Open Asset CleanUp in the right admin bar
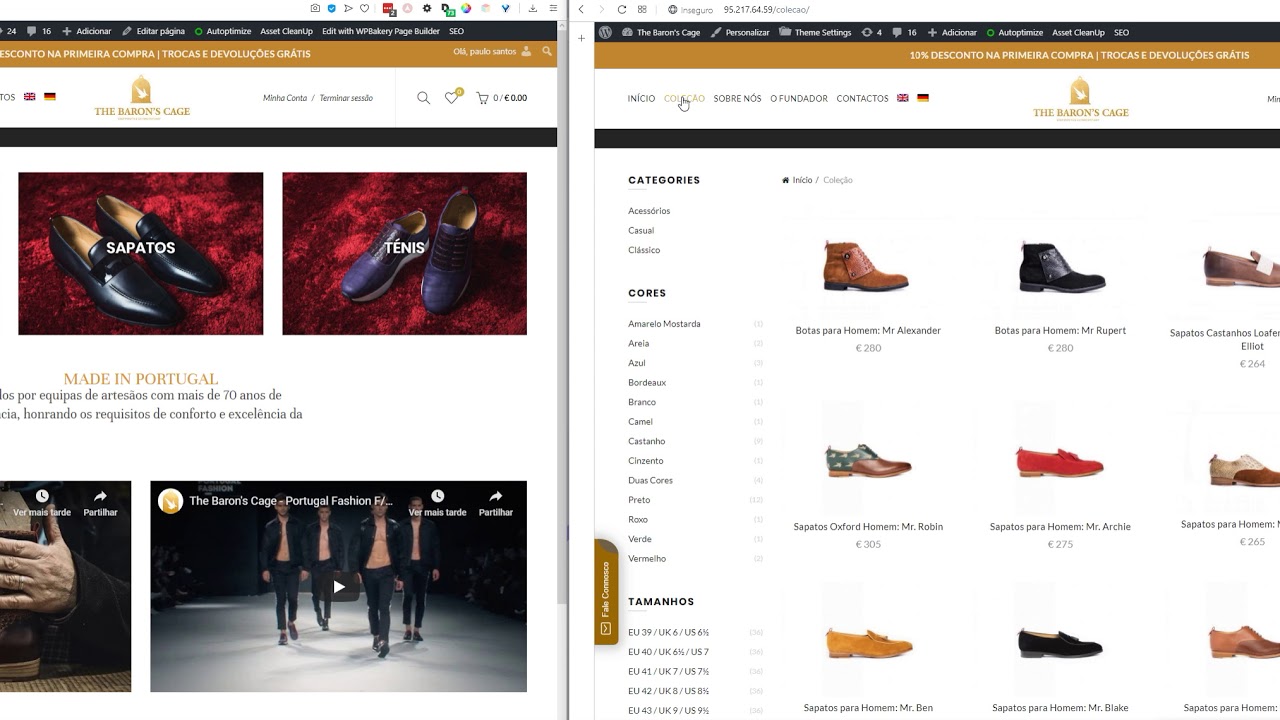 [1078, 32]
